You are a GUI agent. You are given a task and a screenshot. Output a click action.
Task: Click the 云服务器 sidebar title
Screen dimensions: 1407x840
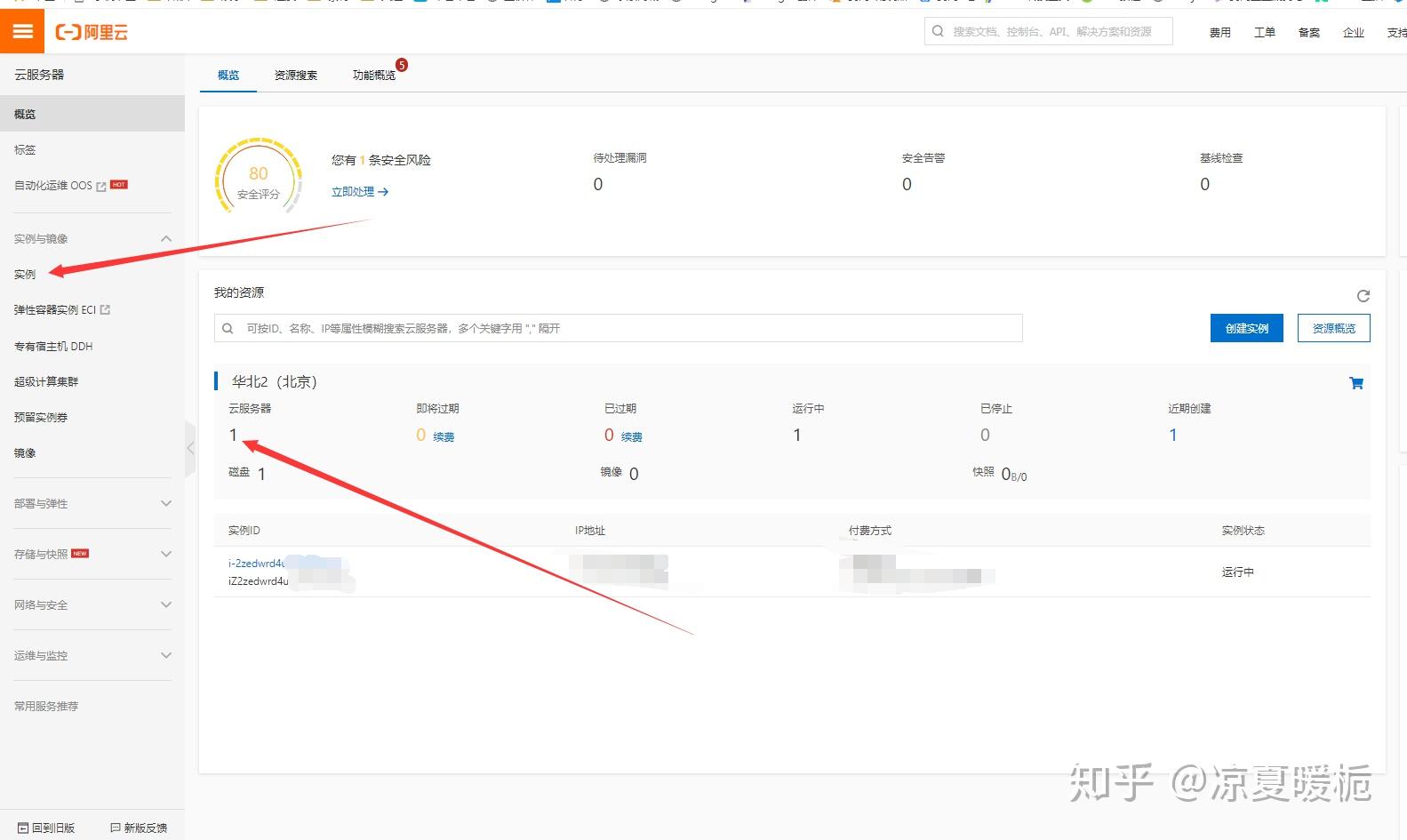point(39,75)
